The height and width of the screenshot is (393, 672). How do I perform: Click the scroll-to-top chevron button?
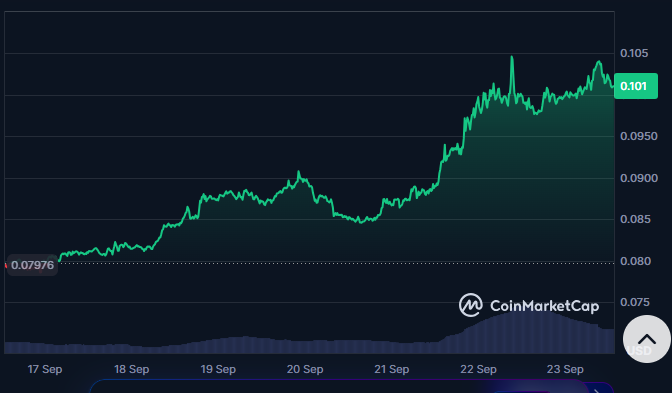coord(646,339)
